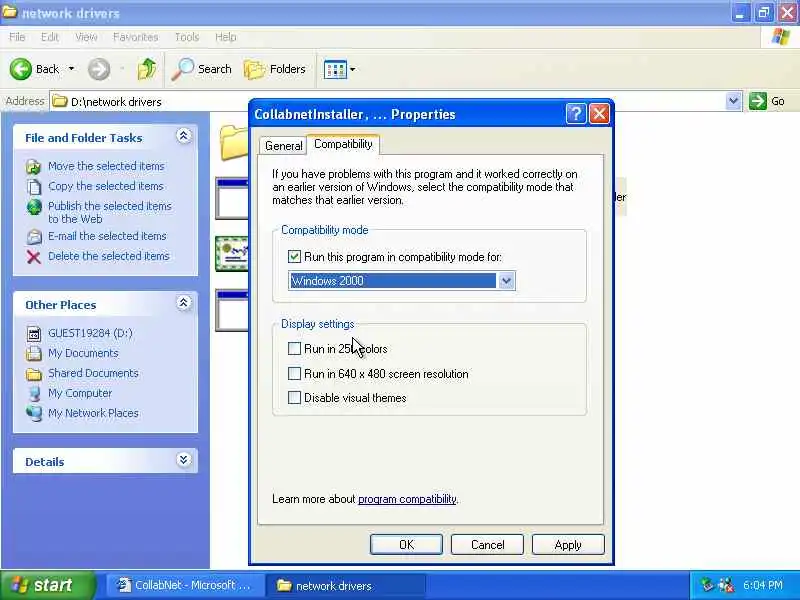Click Delete the selected items

coord(109,256)
